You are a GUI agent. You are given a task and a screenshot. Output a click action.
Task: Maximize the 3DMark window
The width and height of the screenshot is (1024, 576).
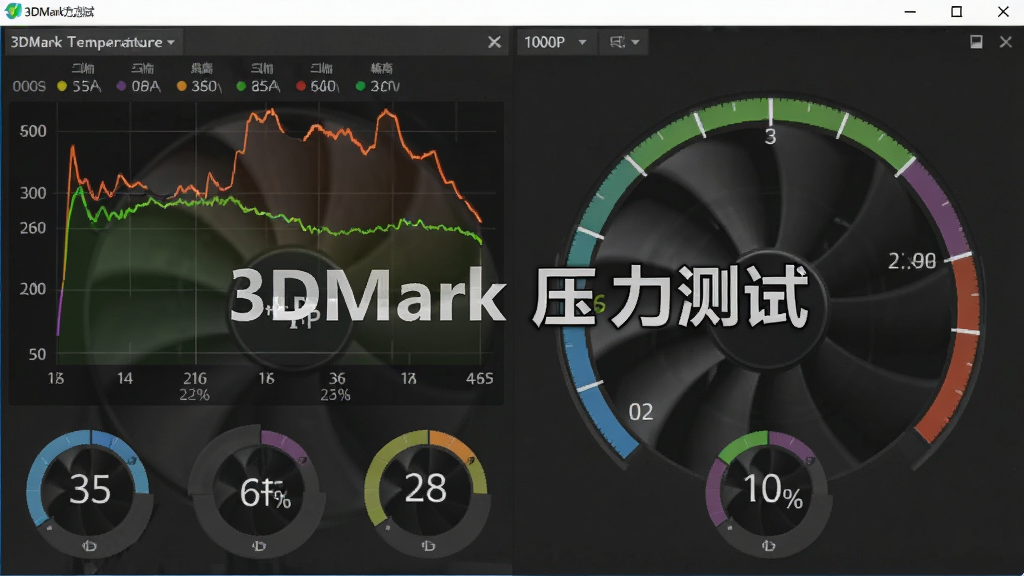[x=957, y=12]
